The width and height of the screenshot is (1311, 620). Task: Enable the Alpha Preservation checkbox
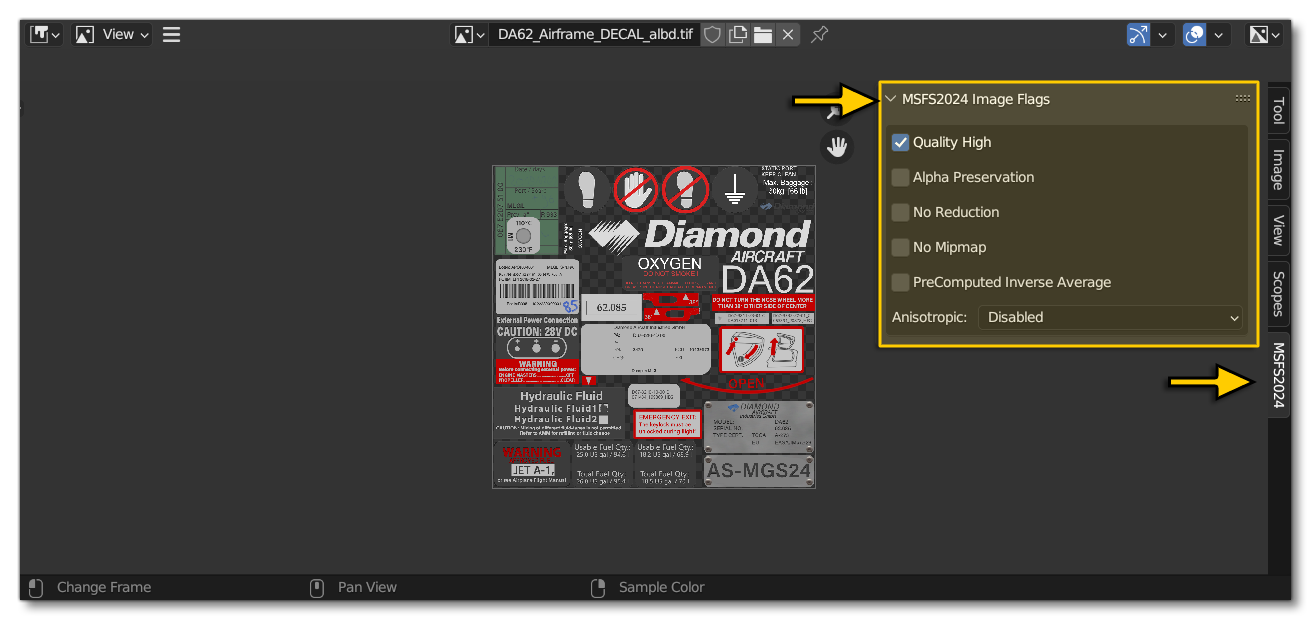point(900,177)
